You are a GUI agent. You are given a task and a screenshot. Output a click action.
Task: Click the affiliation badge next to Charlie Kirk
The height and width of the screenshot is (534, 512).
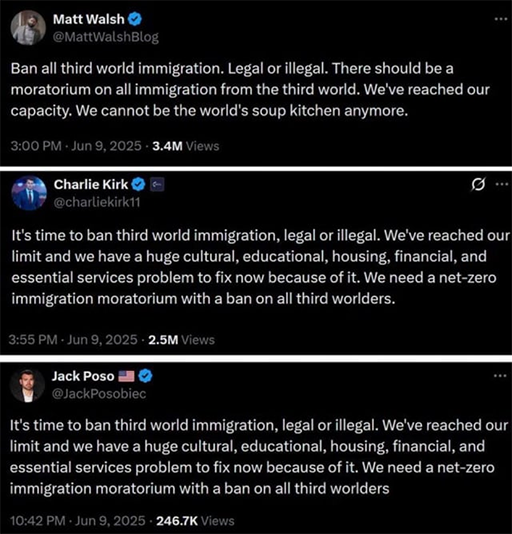point(157,185)
